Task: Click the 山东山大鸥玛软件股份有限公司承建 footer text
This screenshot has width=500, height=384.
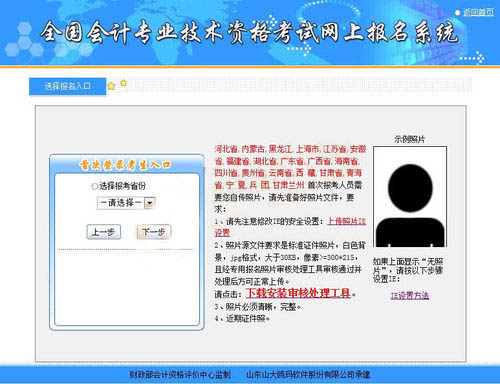Action: click(308, 375)
